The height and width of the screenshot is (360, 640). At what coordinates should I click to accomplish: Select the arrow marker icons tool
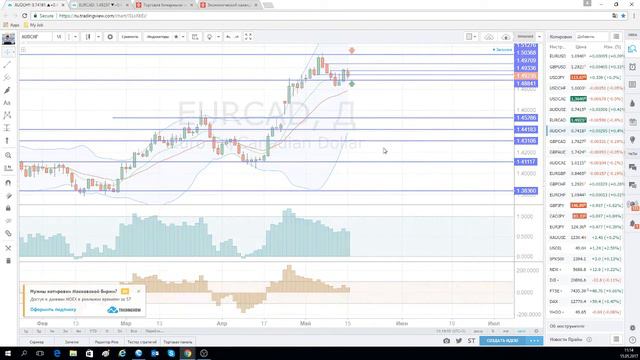[x=7, y=141]
